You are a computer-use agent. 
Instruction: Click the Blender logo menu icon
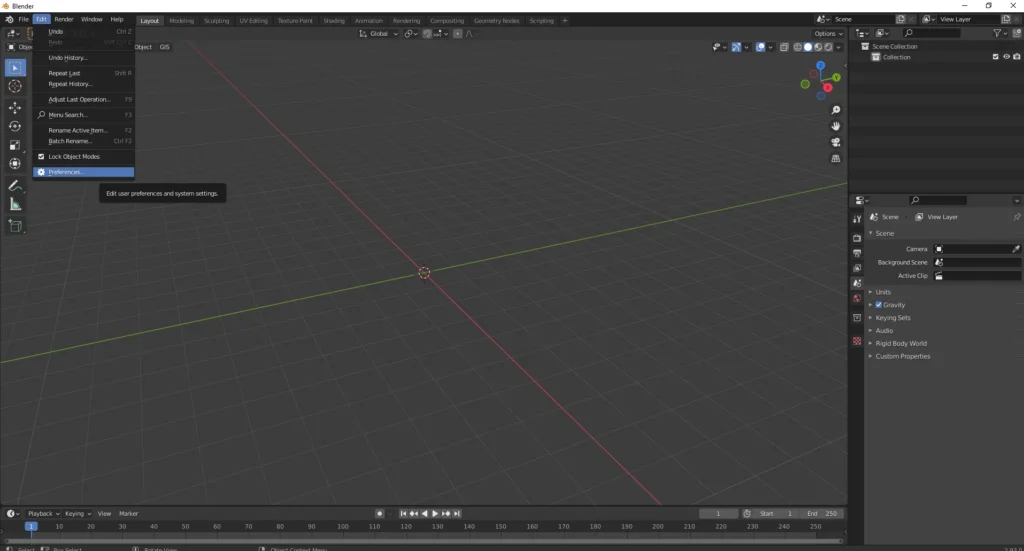click(9, 20)
